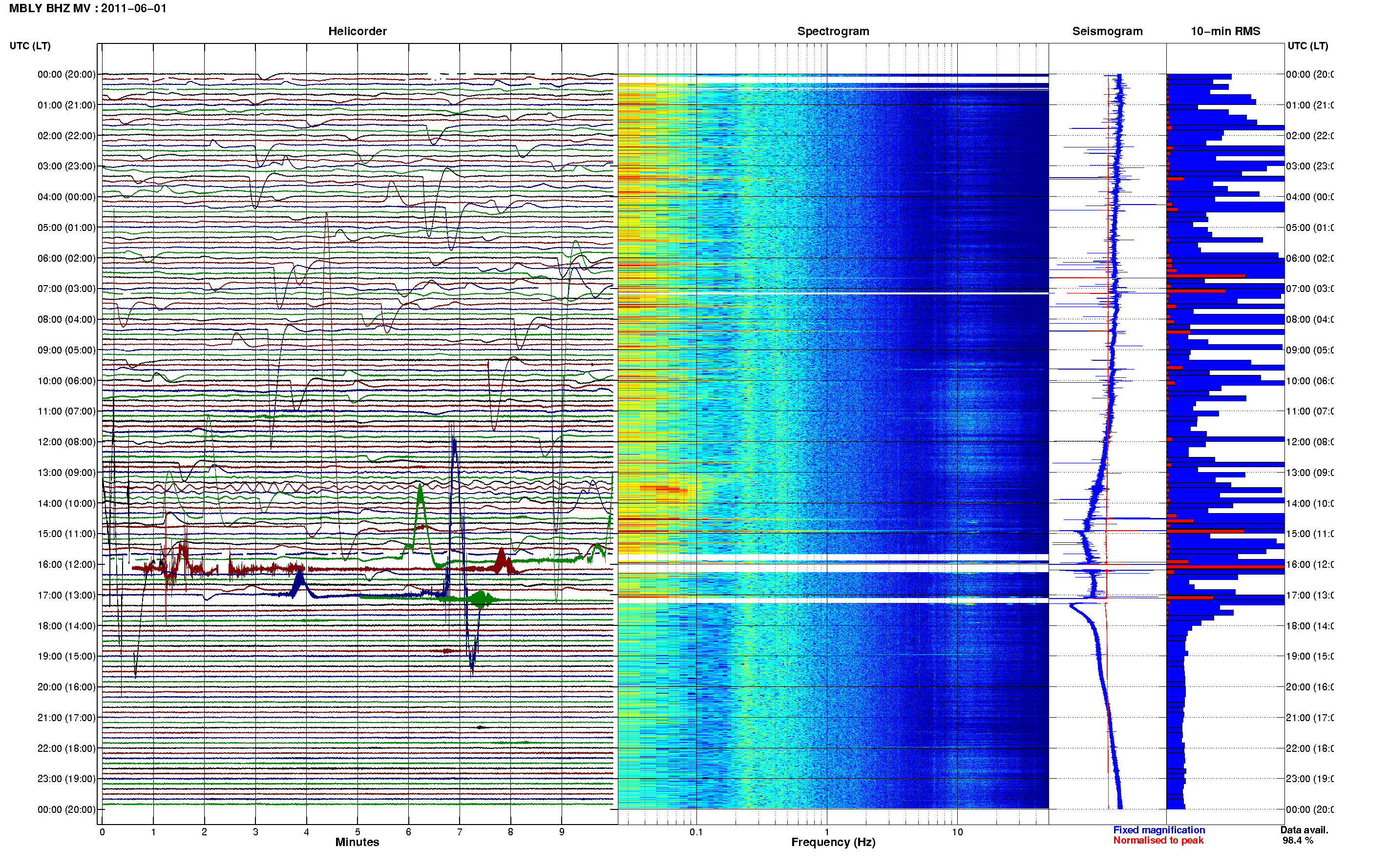Screen dimensions: 1389x868
Task: Select left axis label '13:00 (09:00)'
Action: coord(66,473)
